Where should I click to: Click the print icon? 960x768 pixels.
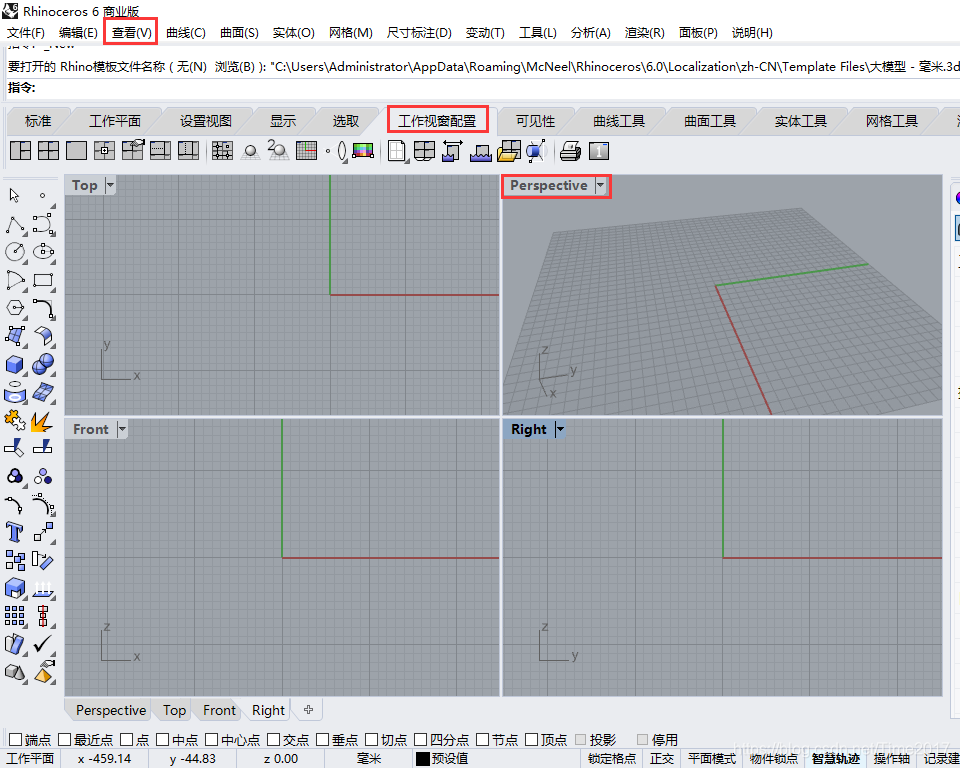click(570, 151)
